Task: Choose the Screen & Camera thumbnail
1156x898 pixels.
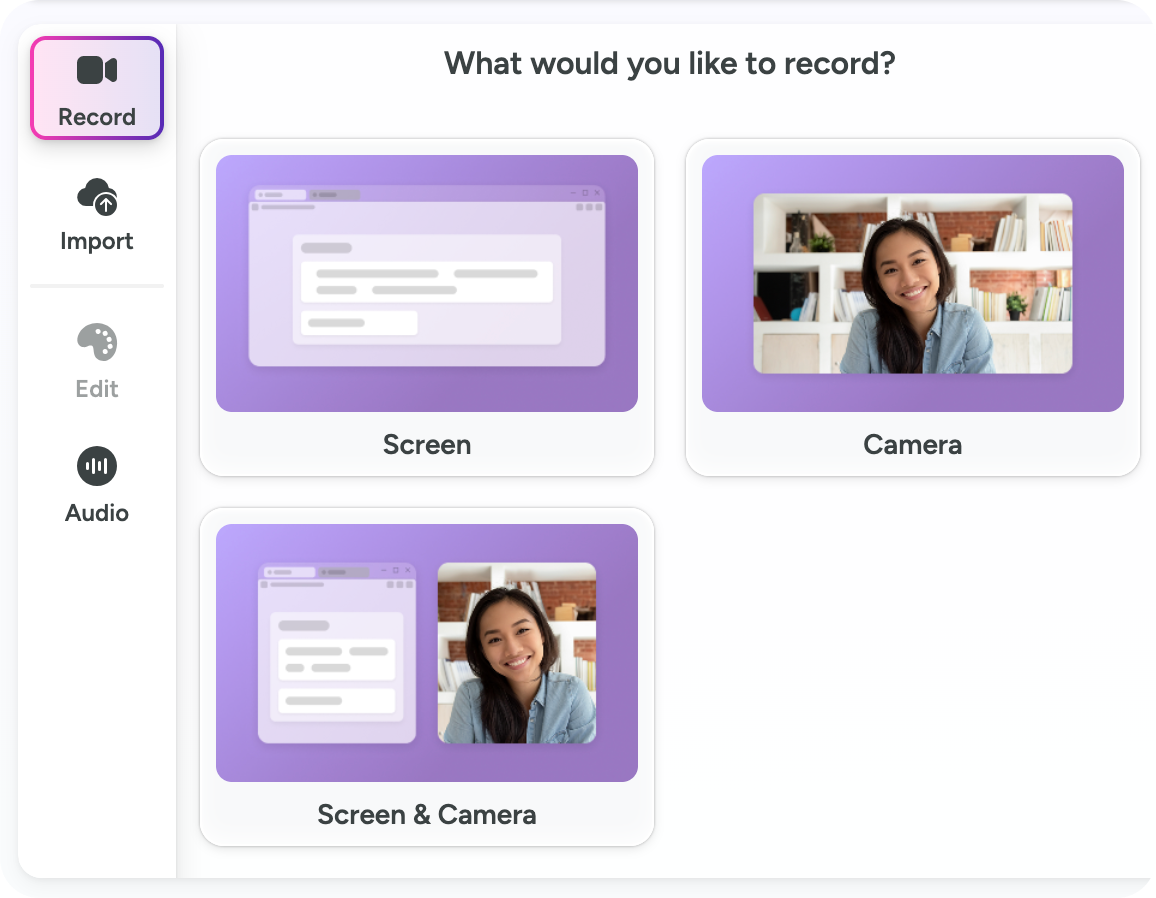Action: tap(427, 652)
